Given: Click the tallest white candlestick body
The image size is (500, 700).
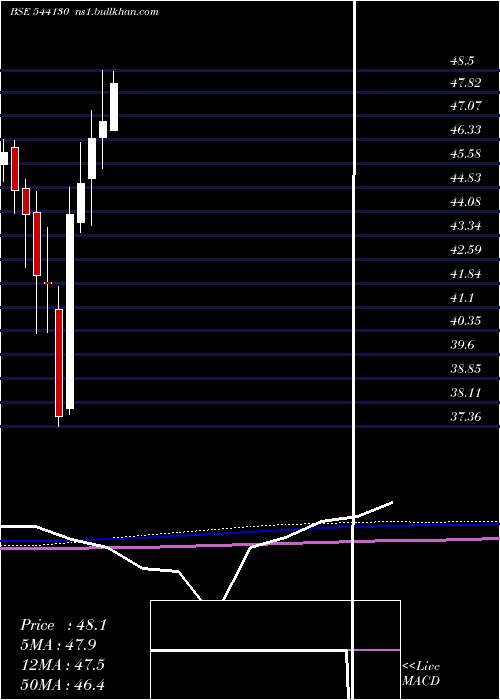Looking at the screenshot, I should pos(70,312).
